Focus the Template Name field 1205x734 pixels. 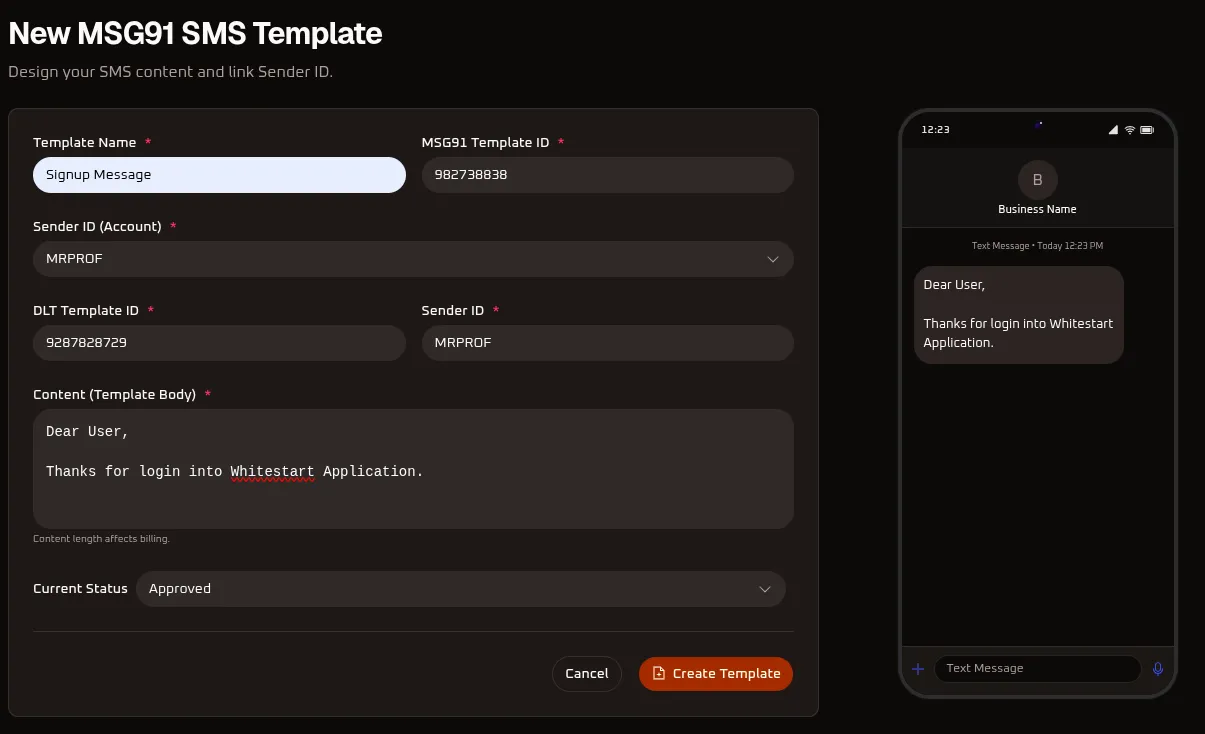(219, 175)
